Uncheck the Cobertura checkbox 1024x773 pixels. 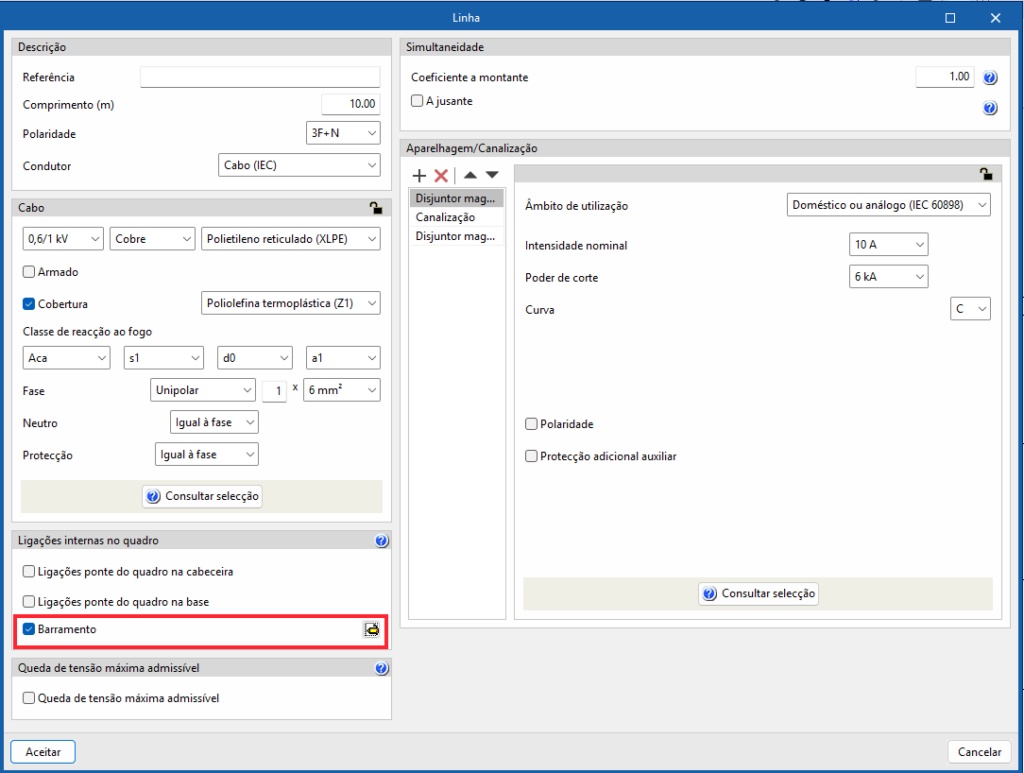point(29,304)
